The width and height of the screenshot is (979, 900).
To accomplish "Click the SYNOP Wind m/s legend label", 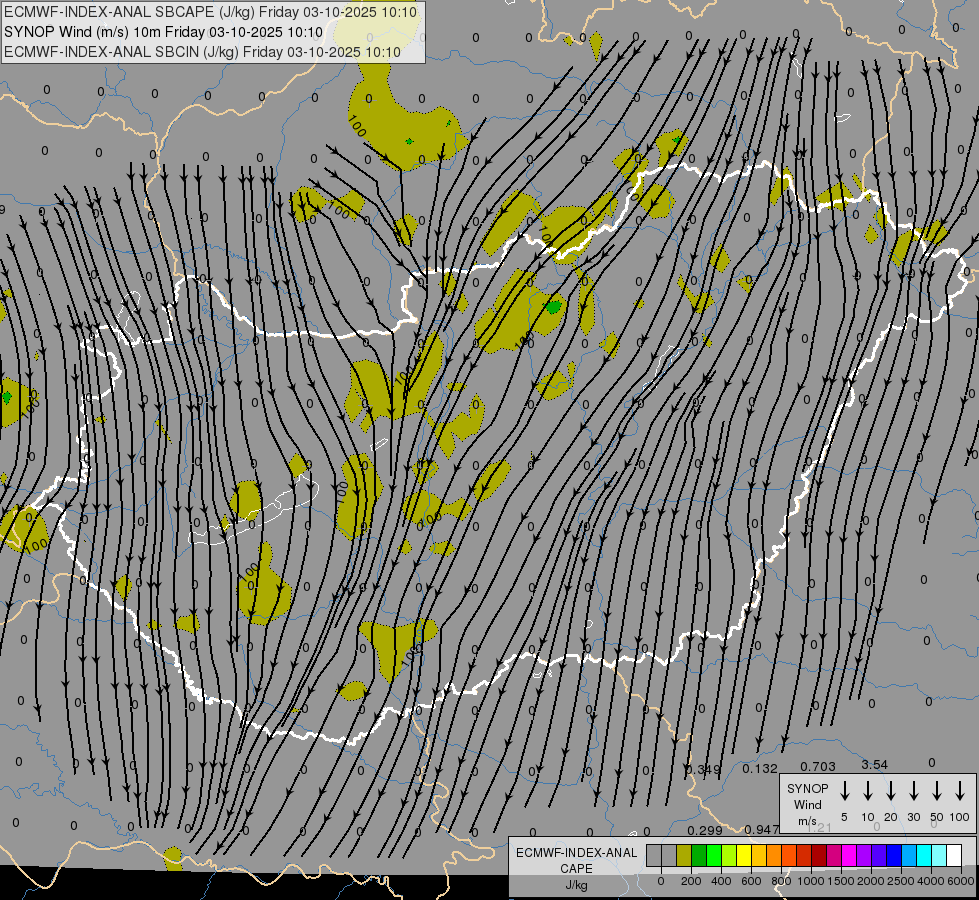I will 807,804.
